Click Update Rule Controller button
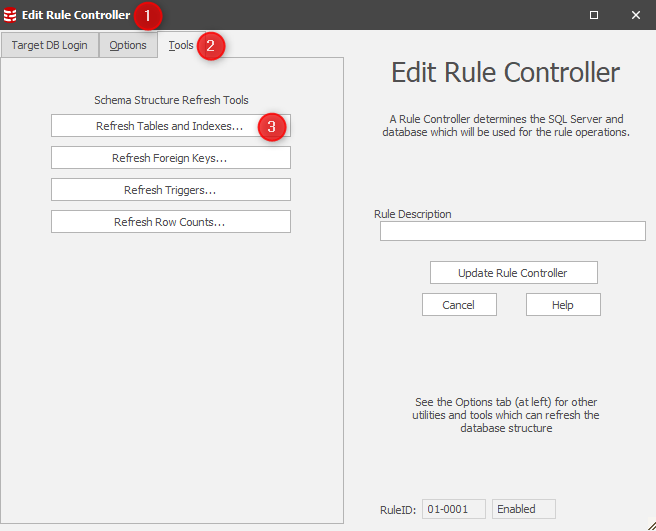 point(513,273)
